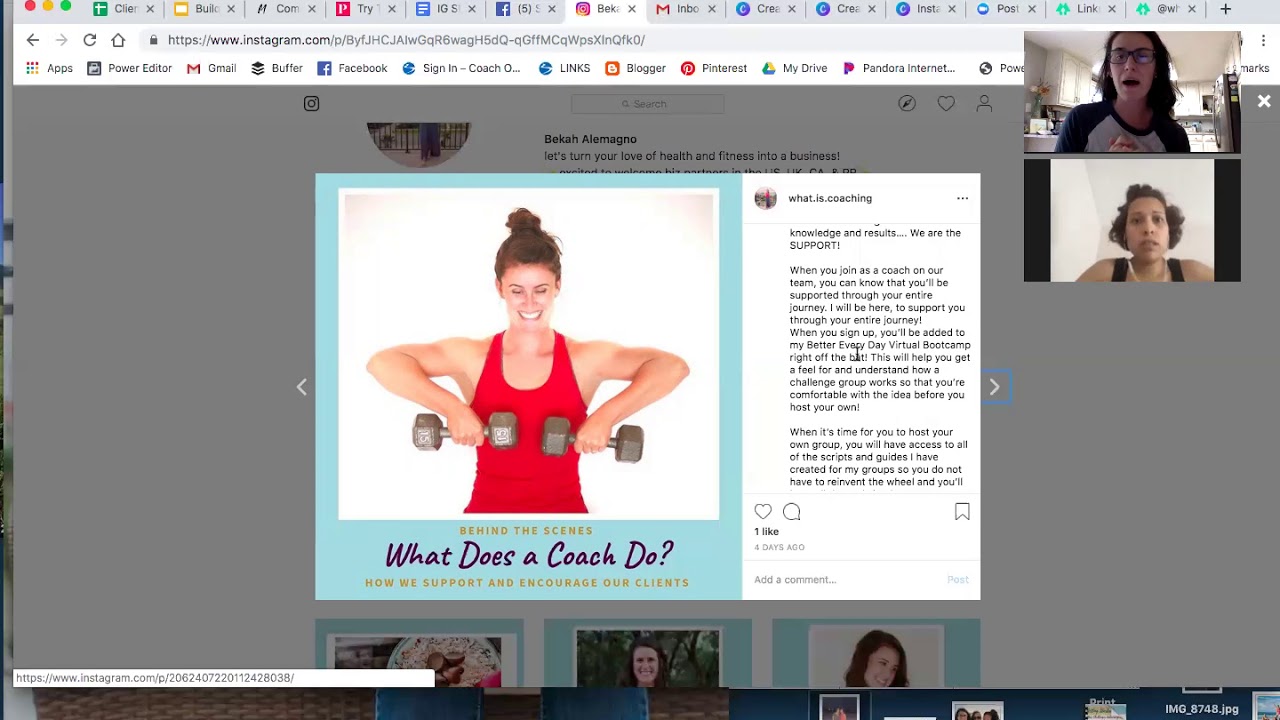Click the browser home icon

pos(118,40)
